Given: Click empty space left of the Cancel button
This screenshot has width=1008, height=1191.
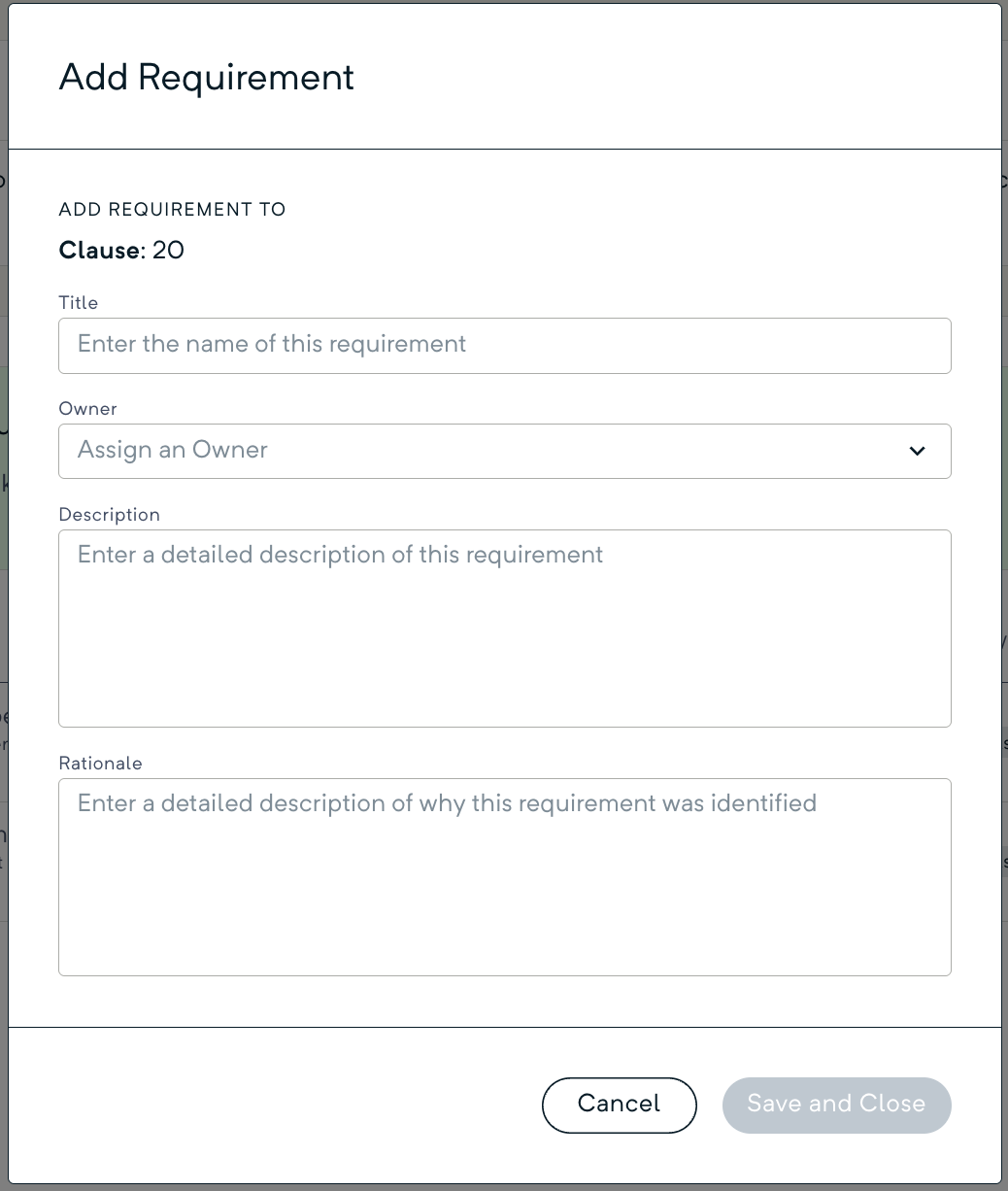Looking at the screenshot, I should tap(291, 1105).
